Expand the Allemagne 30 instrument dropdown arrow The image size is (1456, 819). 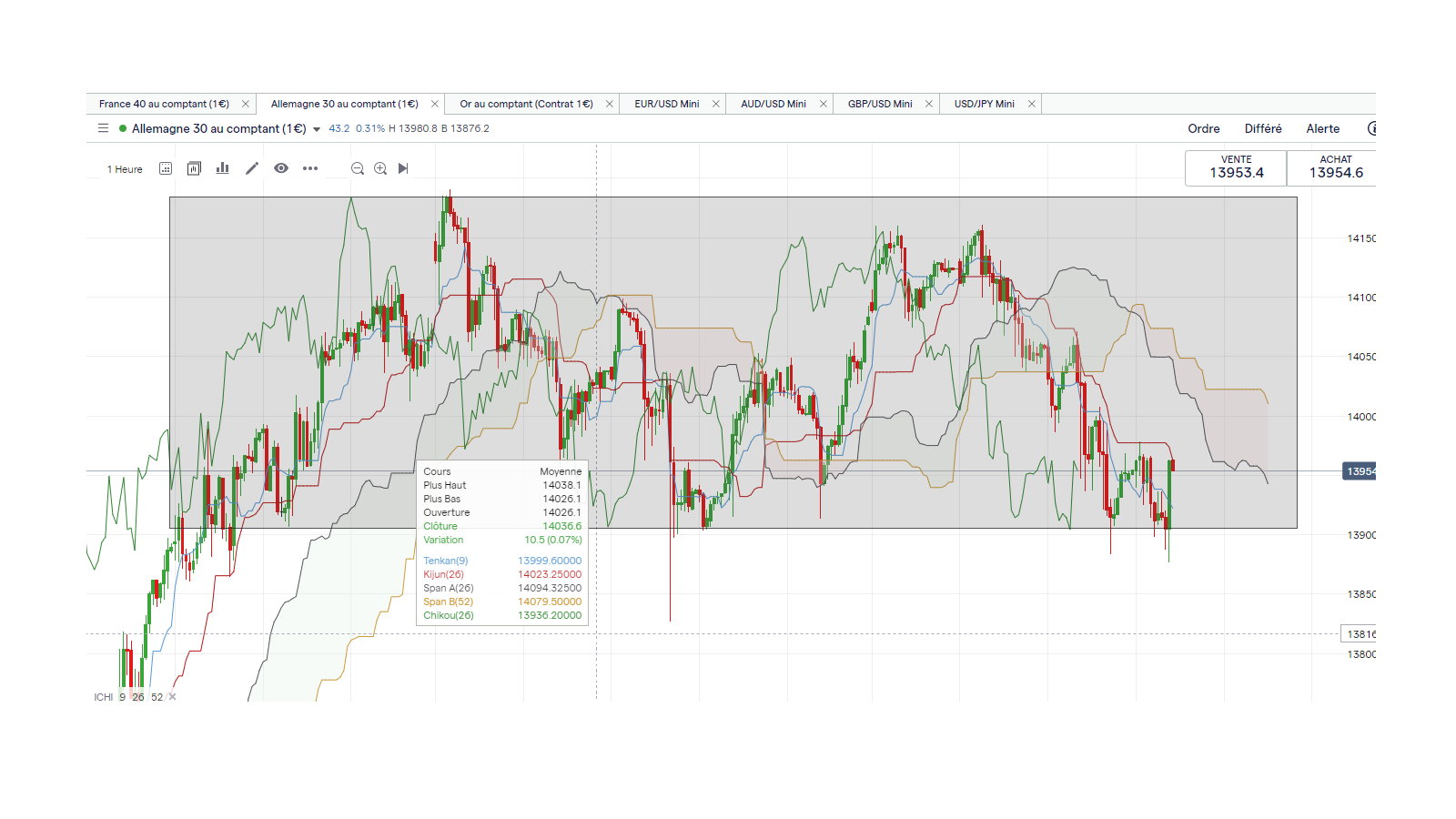pos(317,129)
